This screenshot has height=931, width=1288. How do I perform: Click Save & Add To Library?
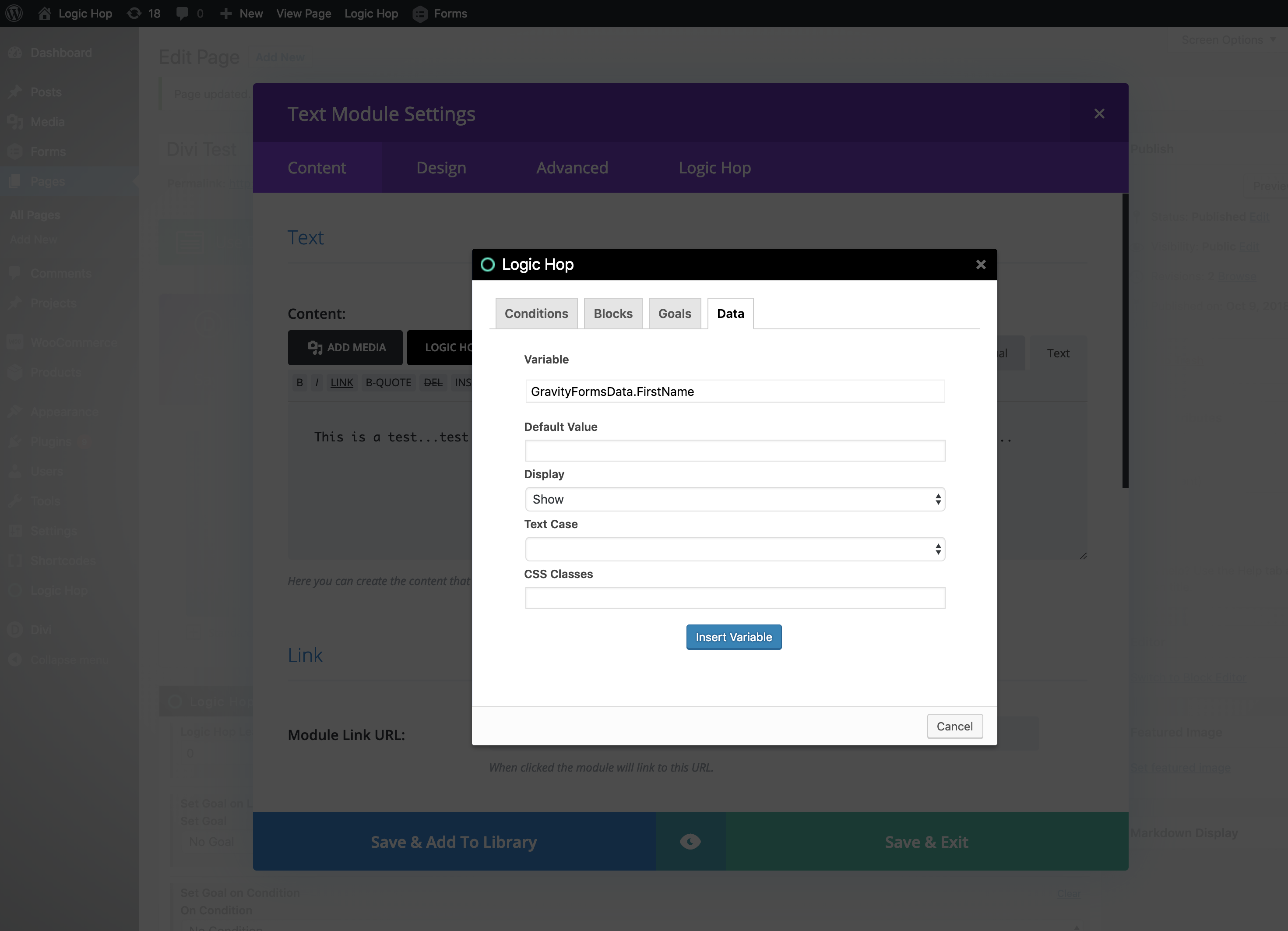point(454,841)
